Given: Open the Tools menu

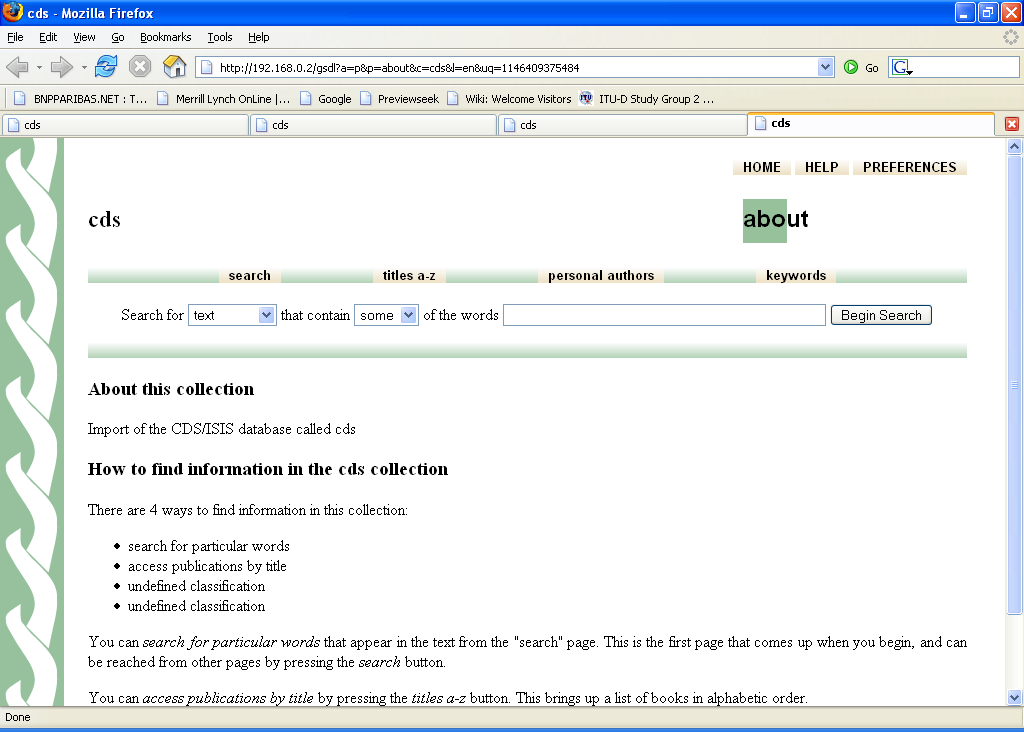Looking at the screenshot, I should tap(220, 37).
